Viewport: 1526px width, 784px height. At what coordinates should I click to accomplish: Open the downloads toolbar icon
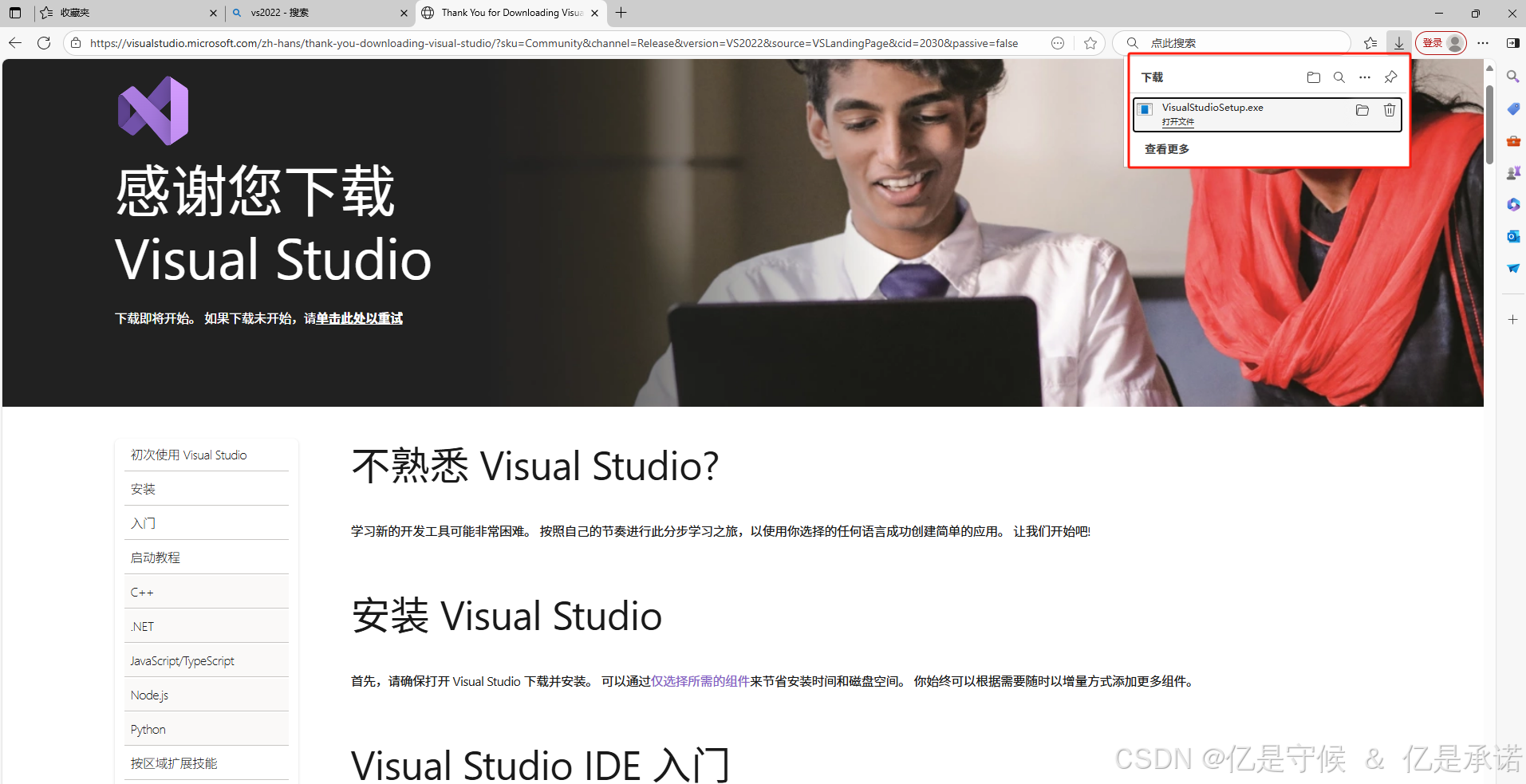1399,43
